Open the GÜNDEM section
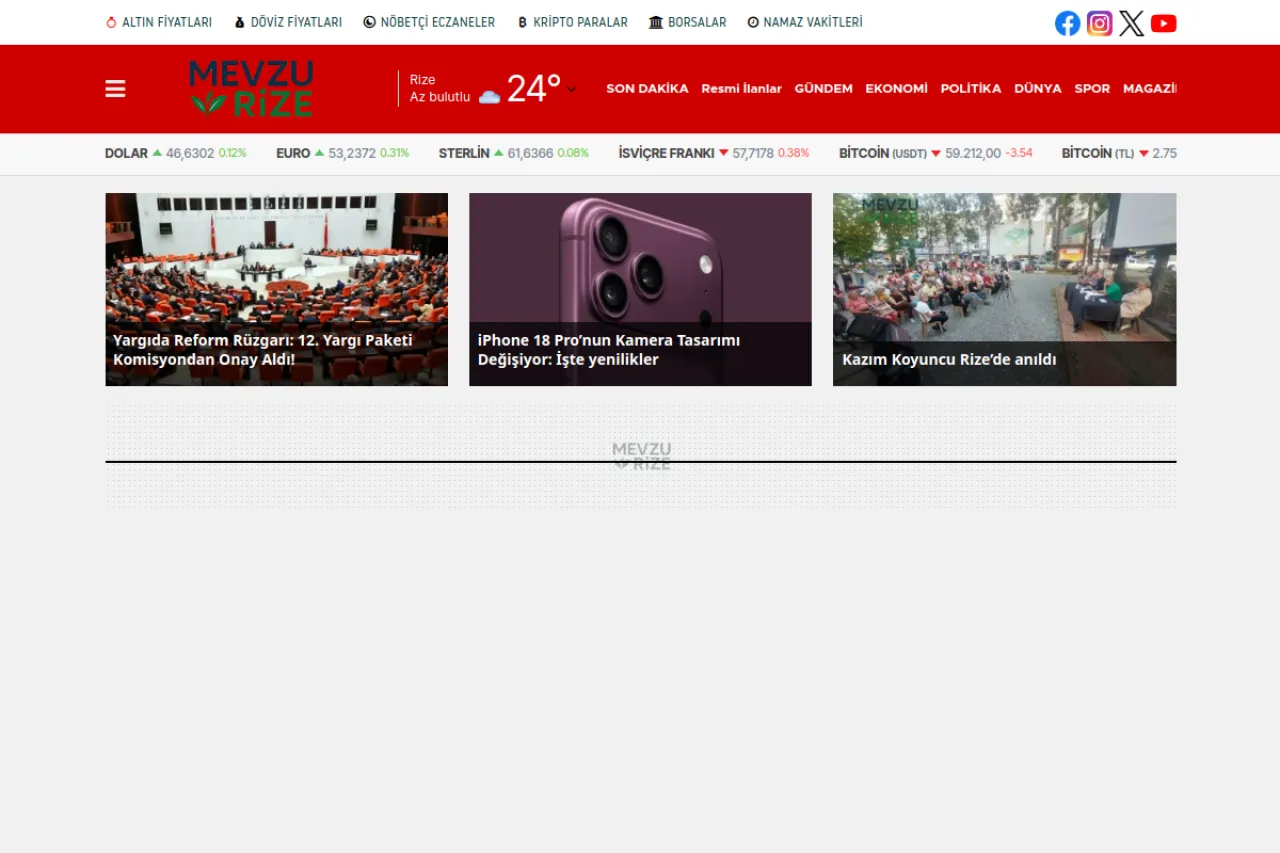Viewport: 1280px width, 853px height. (x=823, y=88)
